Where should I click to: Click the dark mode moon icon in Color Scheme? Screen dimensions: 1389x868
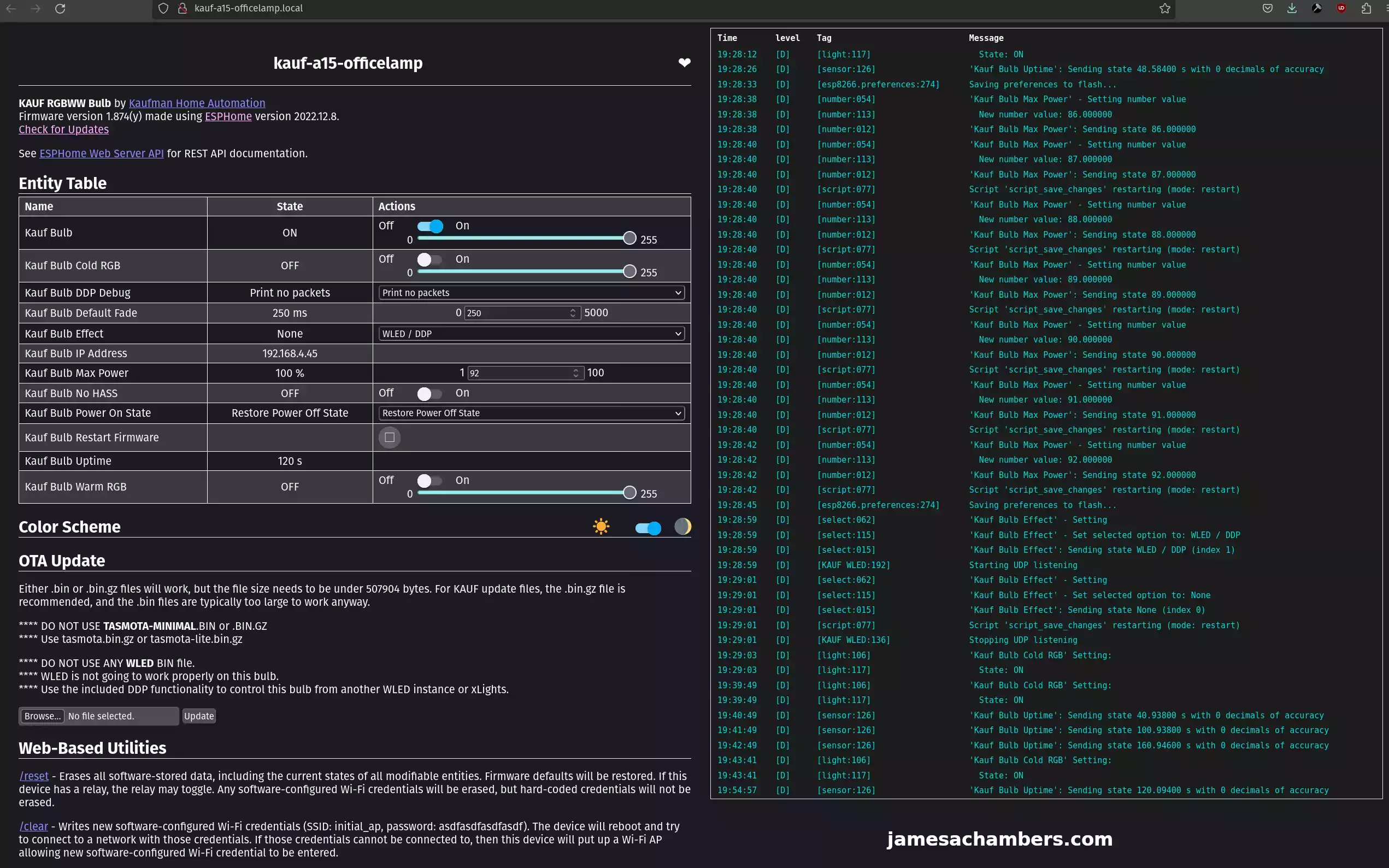pos(683,527)
